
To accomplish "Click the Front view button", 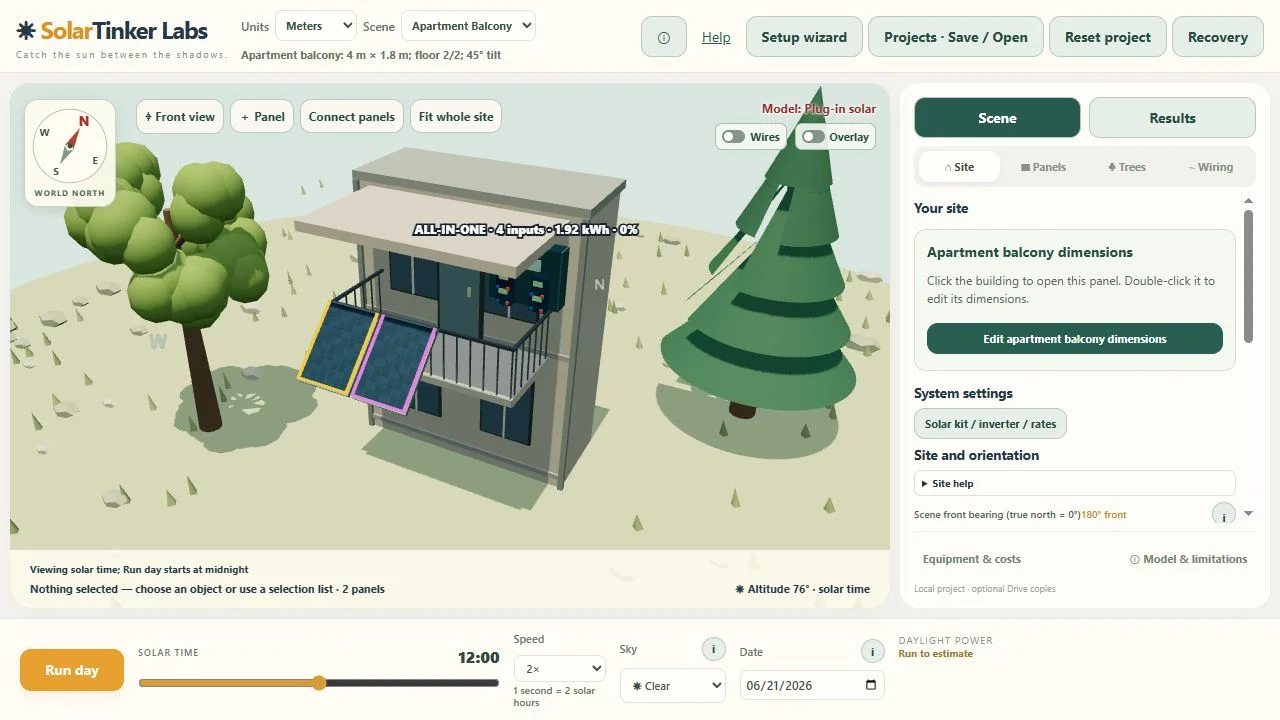I will [180, 117].
